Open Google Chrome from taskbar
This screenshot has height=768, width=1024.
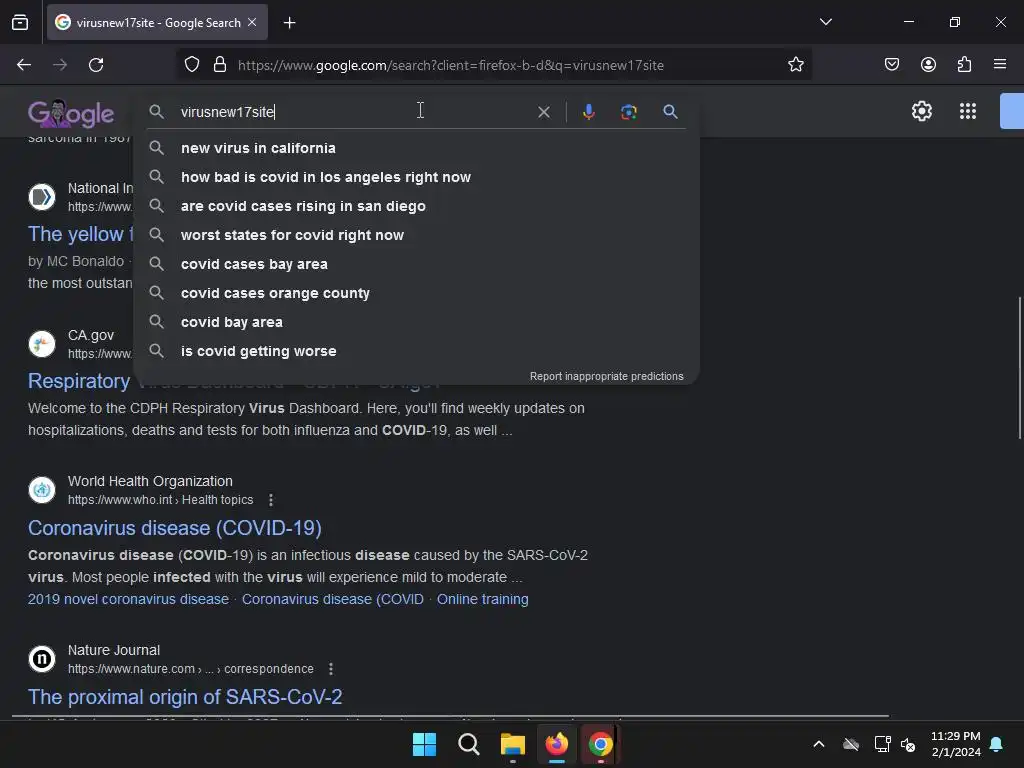click(x=600, y=744)
